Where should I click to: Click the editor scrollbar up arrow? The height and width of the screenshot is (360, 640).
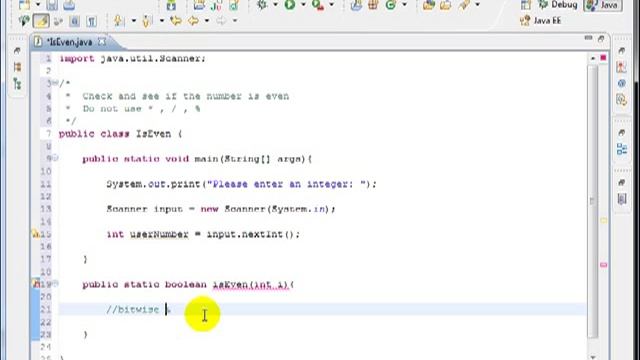point(593,58)
